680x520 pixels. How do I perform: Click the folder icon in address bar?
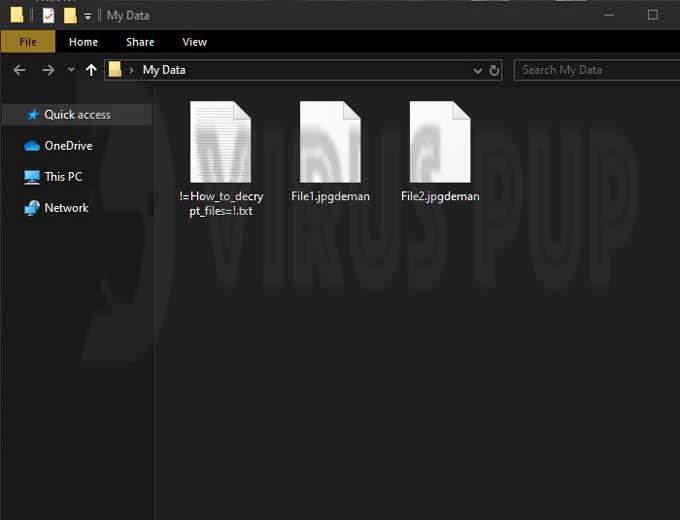tap(115, 69)
